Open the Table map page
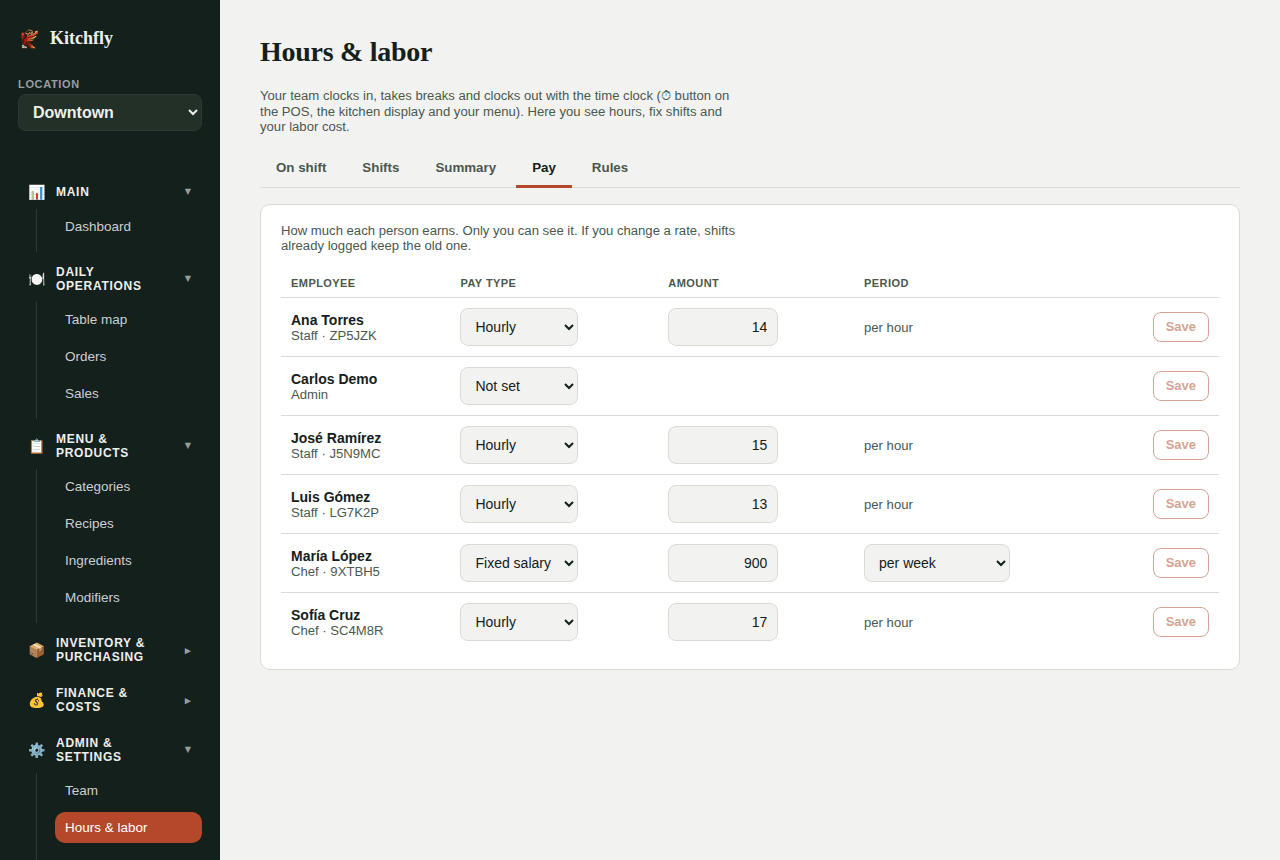This screenshot has width=1280, height=860. (96, 320)
